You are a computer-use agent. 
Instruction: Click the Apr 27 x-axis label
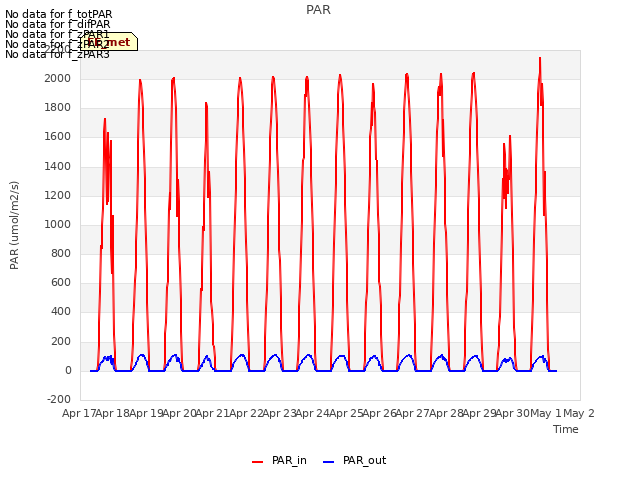pos(413,413)
